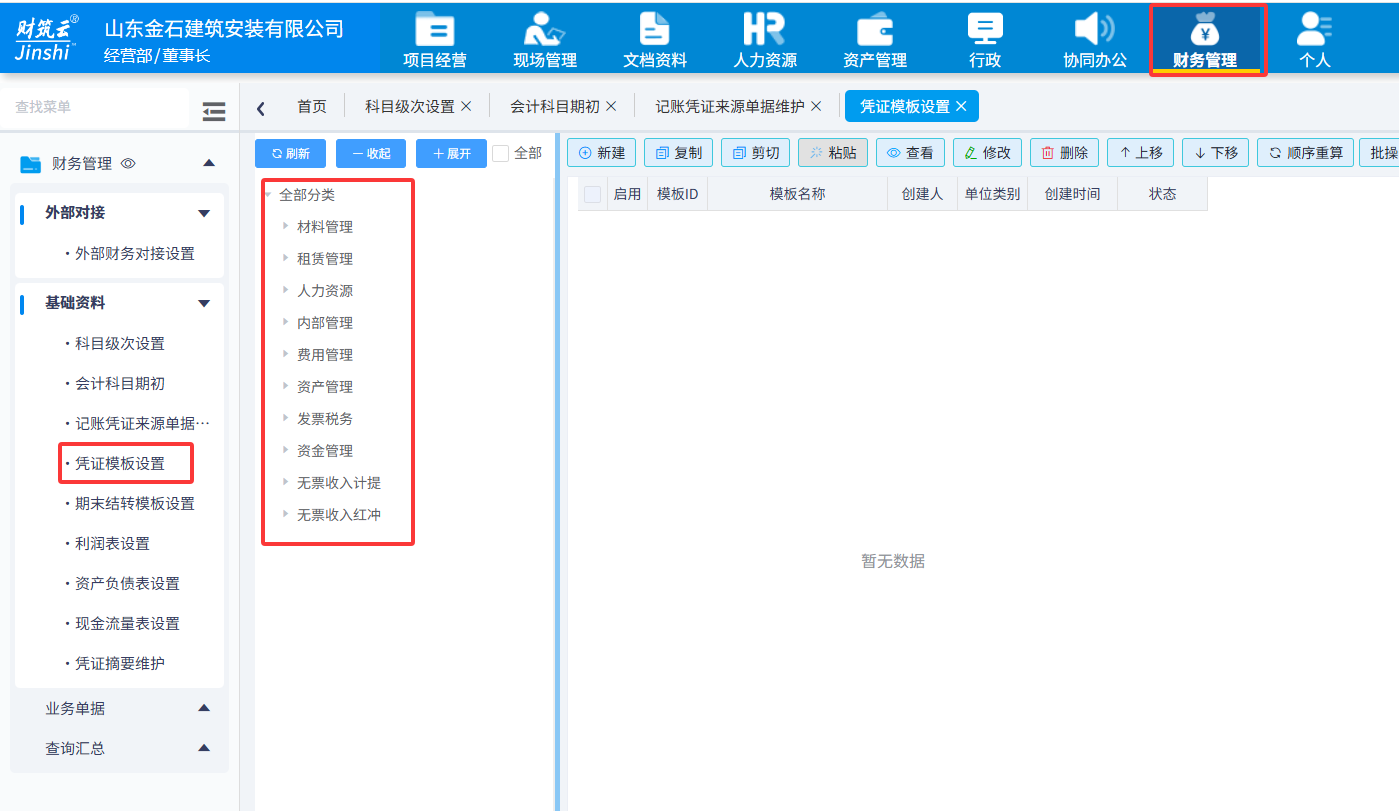Image resolution: width=1399 pixels, height=811 pixels.
Task: Open 利润表设置 in sidebar
Action: (x=113, y=544)
